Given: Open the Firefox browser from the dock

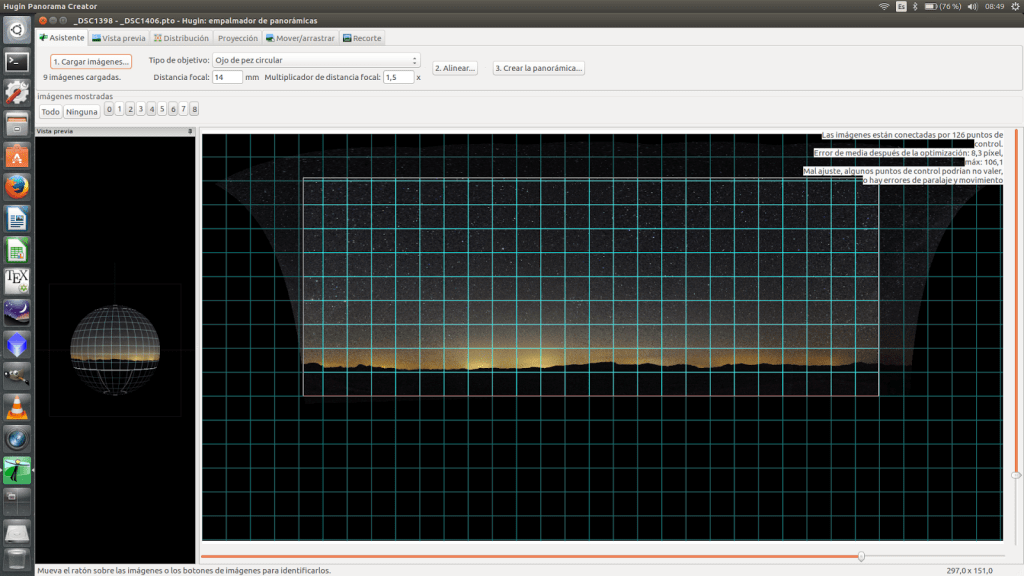Looking at the screenshot, I should [17, 187].
